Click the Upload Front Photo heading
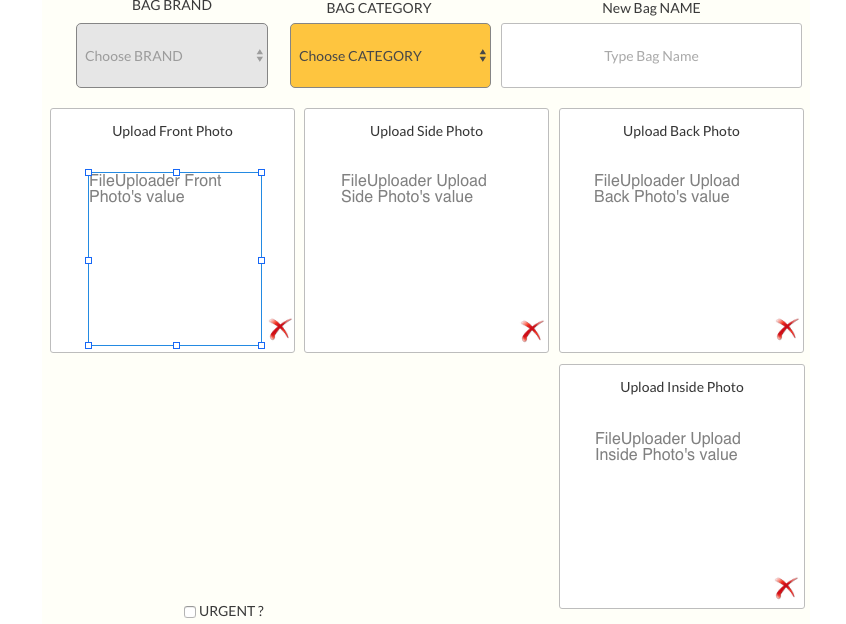Image resolution: width=846 pixels, height=624 pixels. point(172,131)
